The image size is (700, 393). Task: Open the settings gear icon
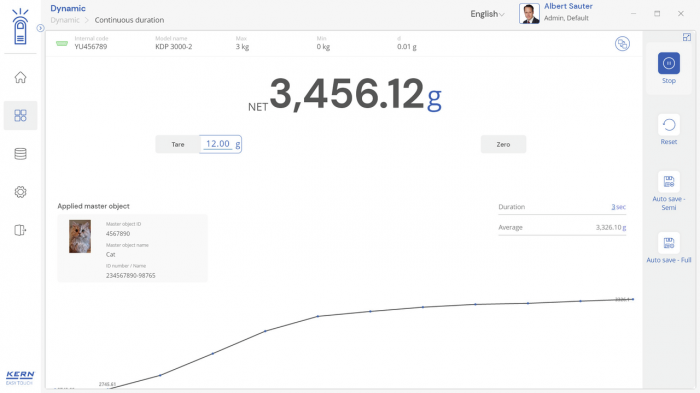(20, 192)
